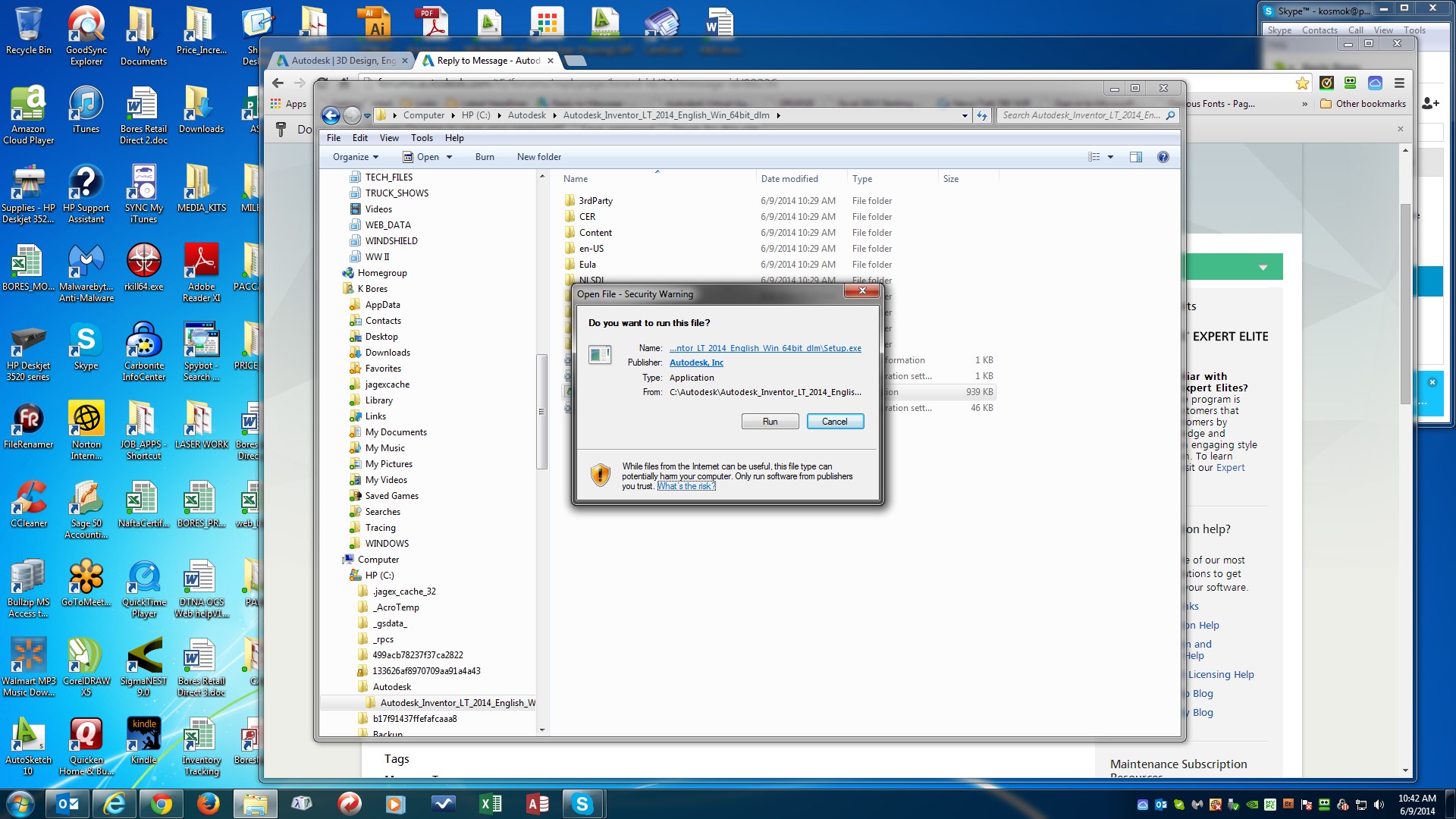Open the Edit menu in Explorer
The height and width of the screenshot is (819, 1456).
coord(360,138)
